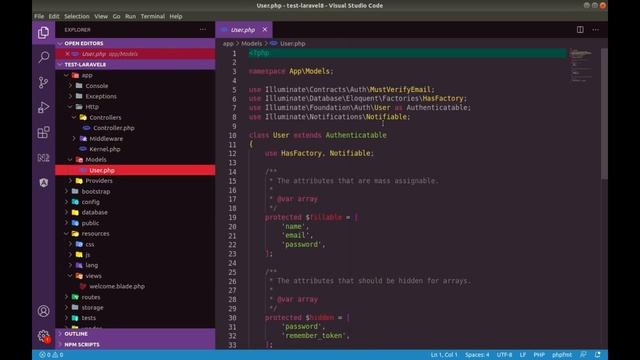Select User.php in the Models folder

click(135, 170)
